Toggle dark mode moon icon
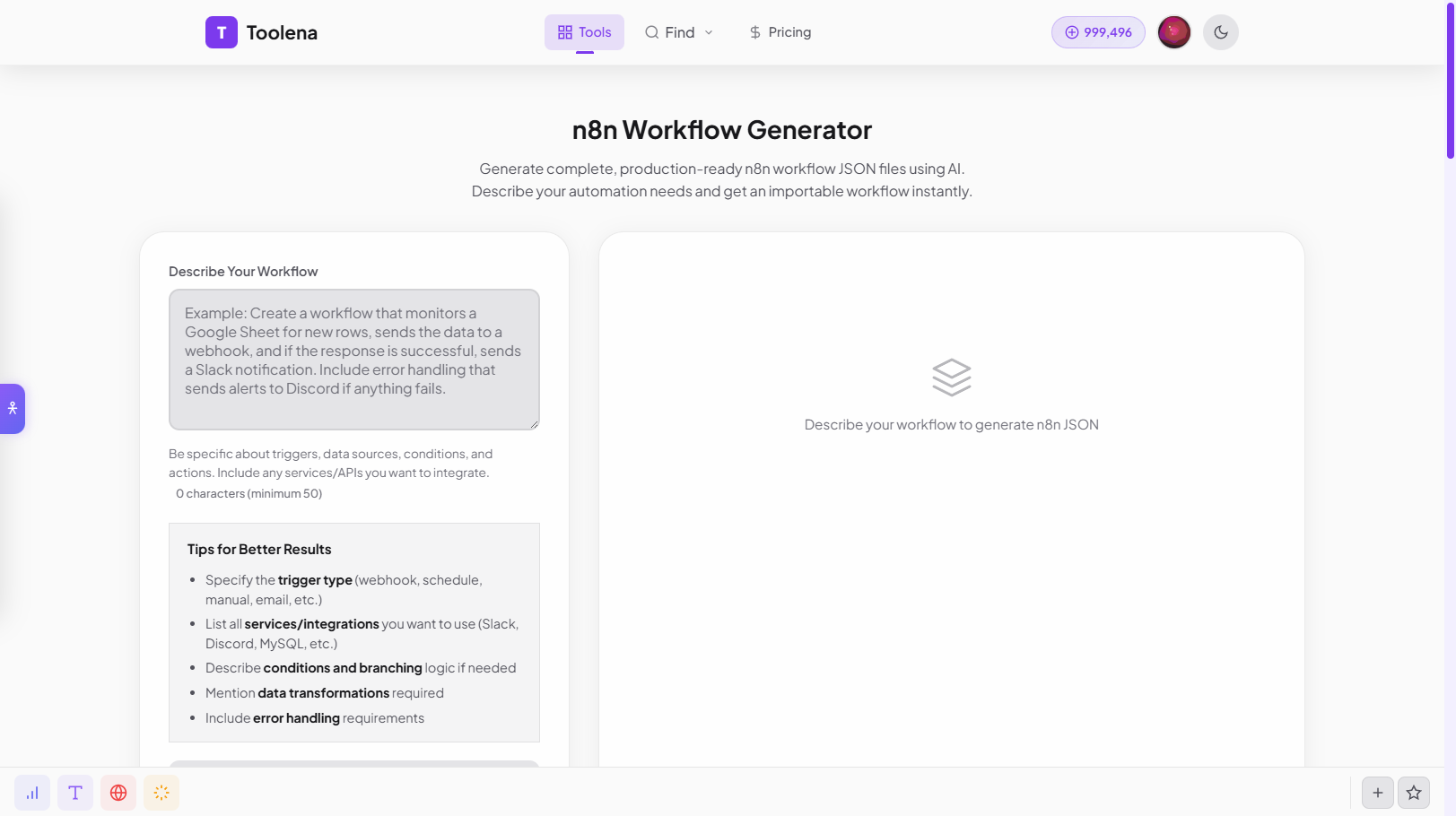Viewport: 1456px width, 816px height. pyautogui.click(x=1221, y=32)
